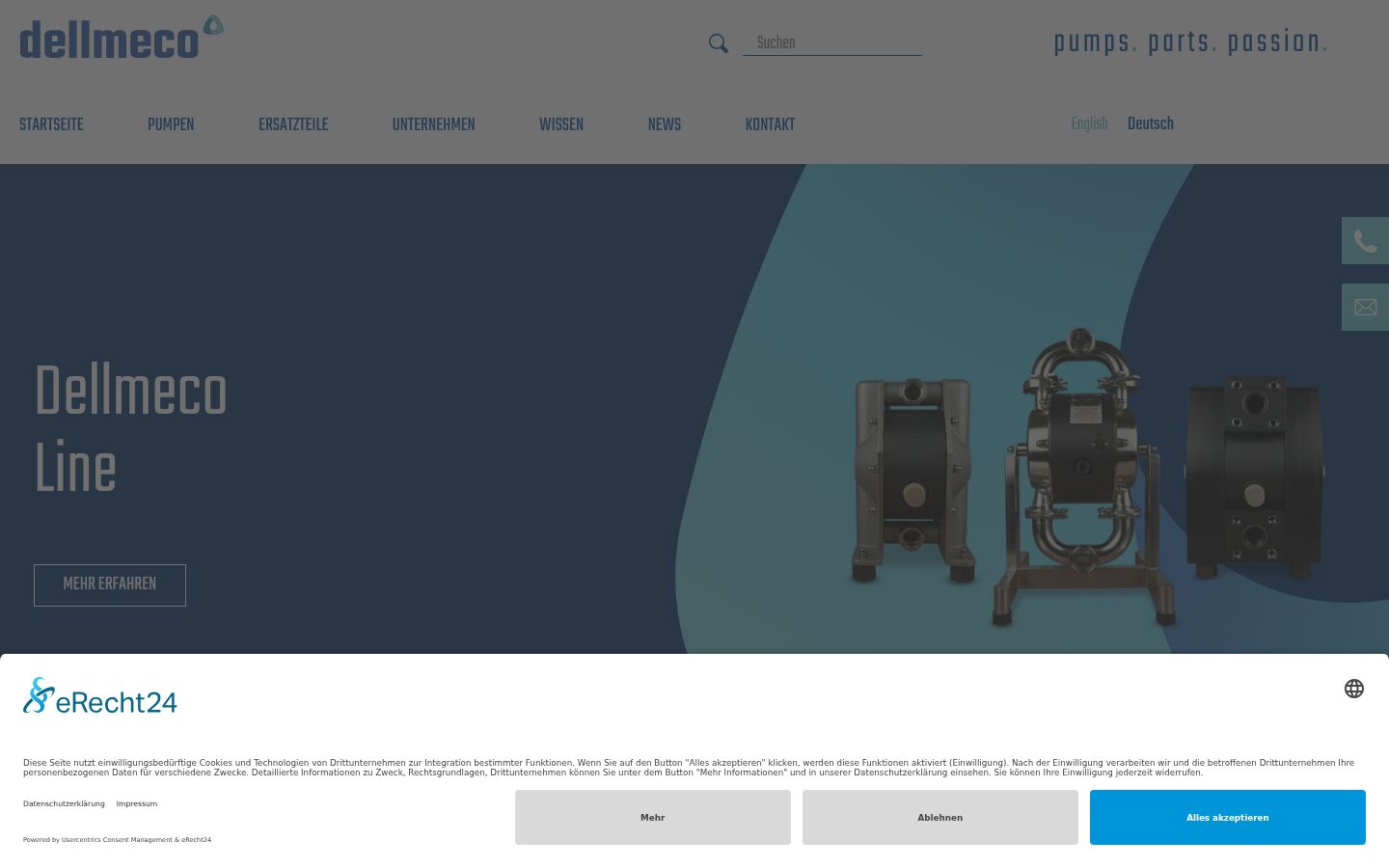Switch language to English
The width and height of the screenshot is (1389, 868).
click(1089, 123)
